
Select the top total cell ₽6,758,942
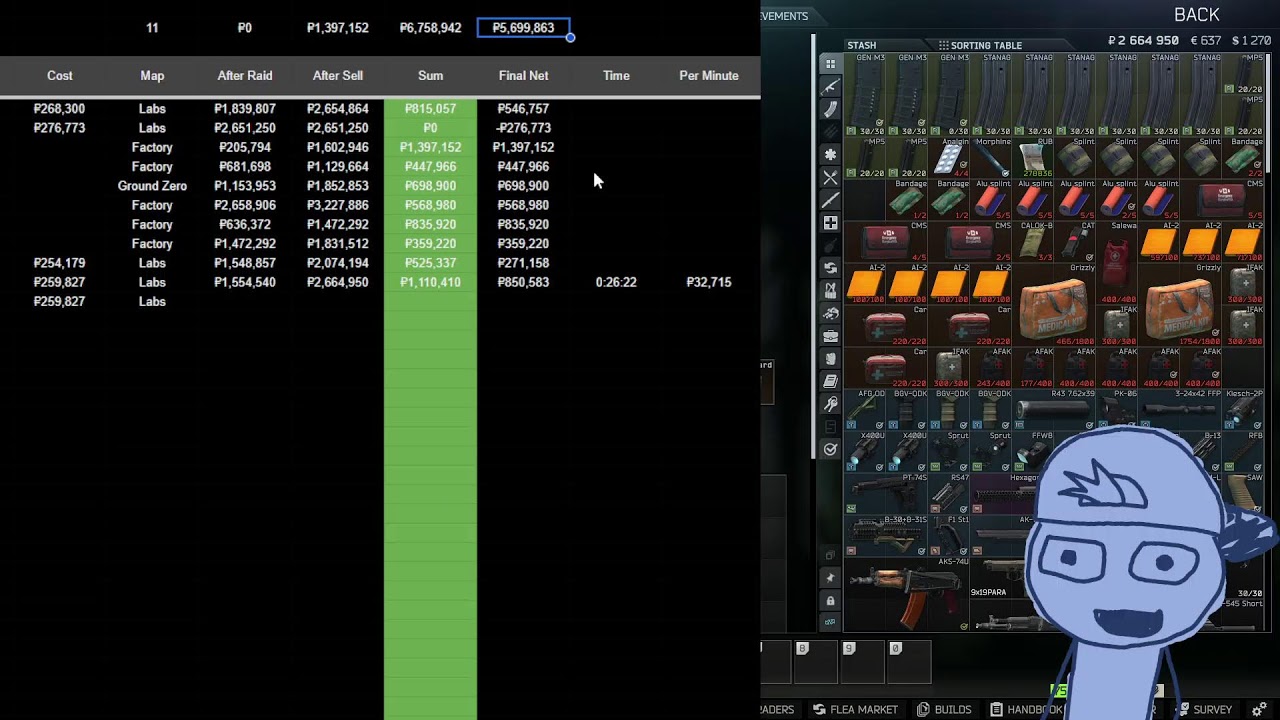430,28
